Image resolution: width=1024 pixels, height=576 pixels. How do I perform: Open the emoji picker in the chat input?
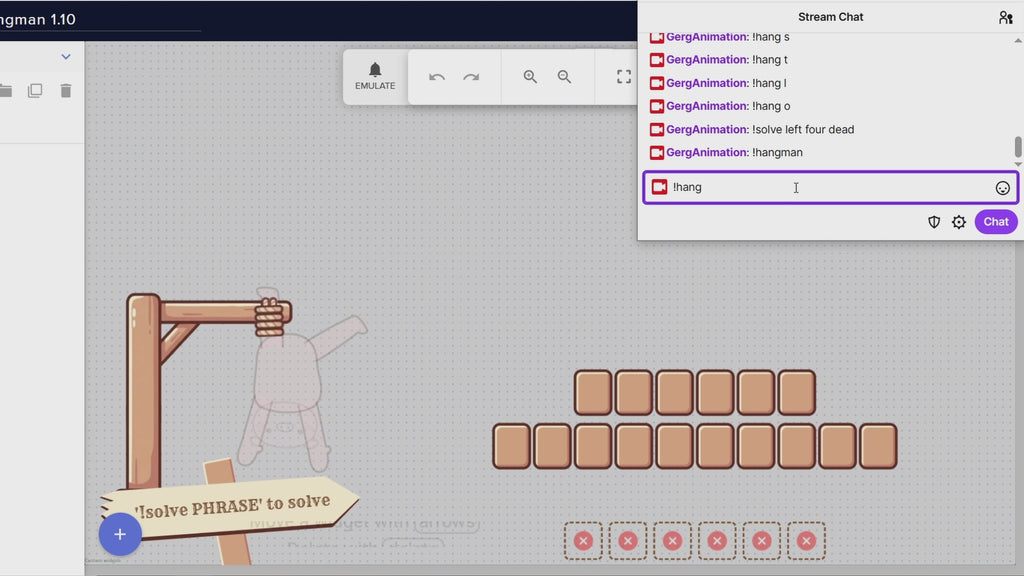1001,187
